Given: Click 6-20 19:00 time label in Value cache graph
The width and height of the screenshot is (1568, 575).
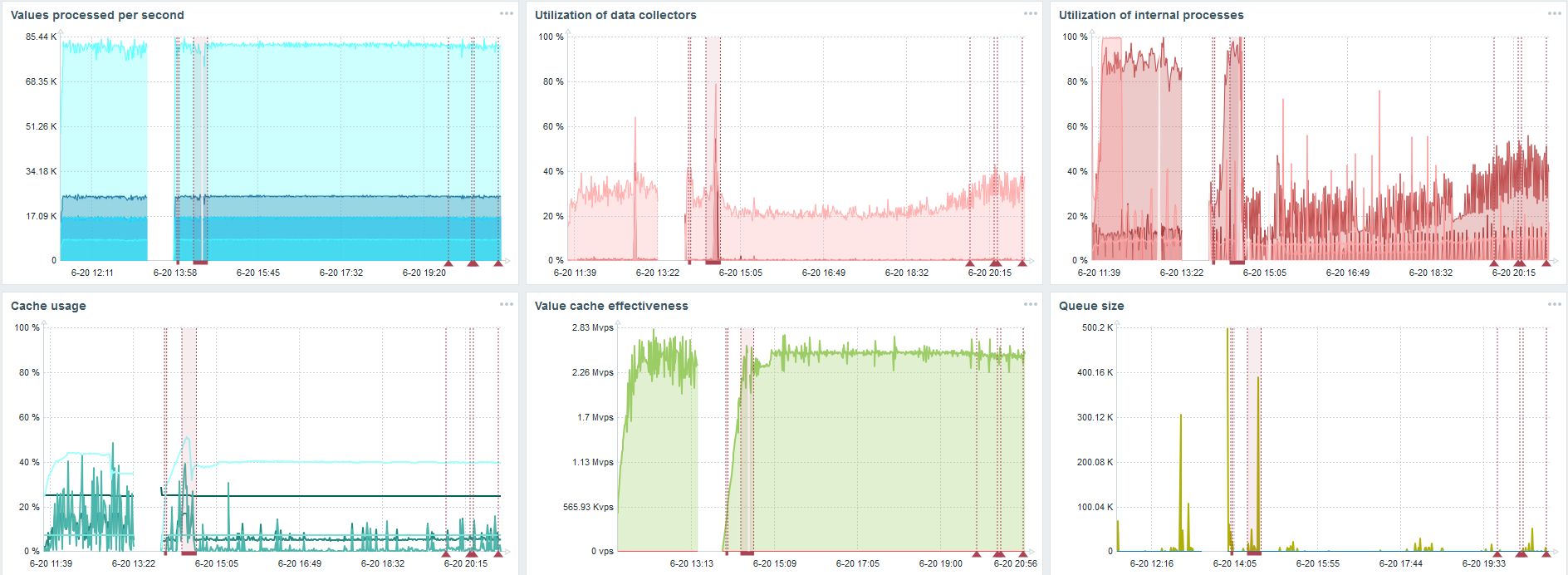Looking at the screenshot, I should pos(941,563).
